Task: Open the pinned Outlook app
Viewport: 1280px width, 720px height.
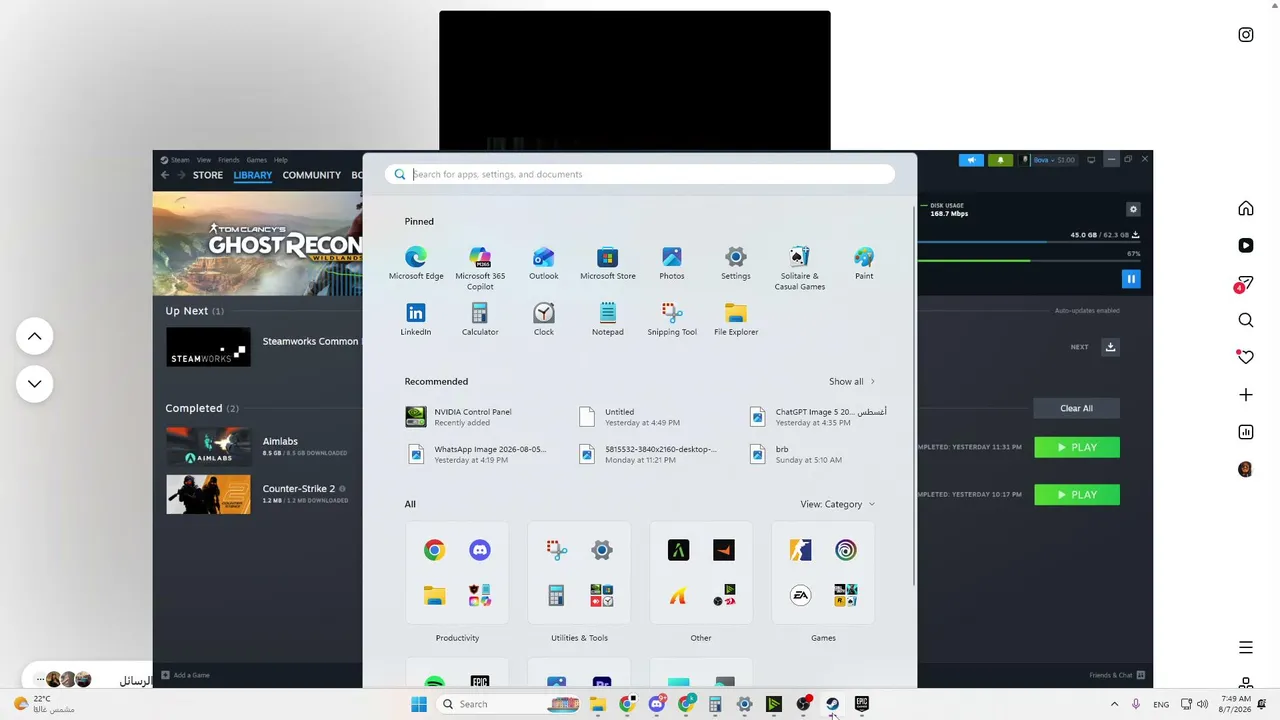Action: click(544, 263)
